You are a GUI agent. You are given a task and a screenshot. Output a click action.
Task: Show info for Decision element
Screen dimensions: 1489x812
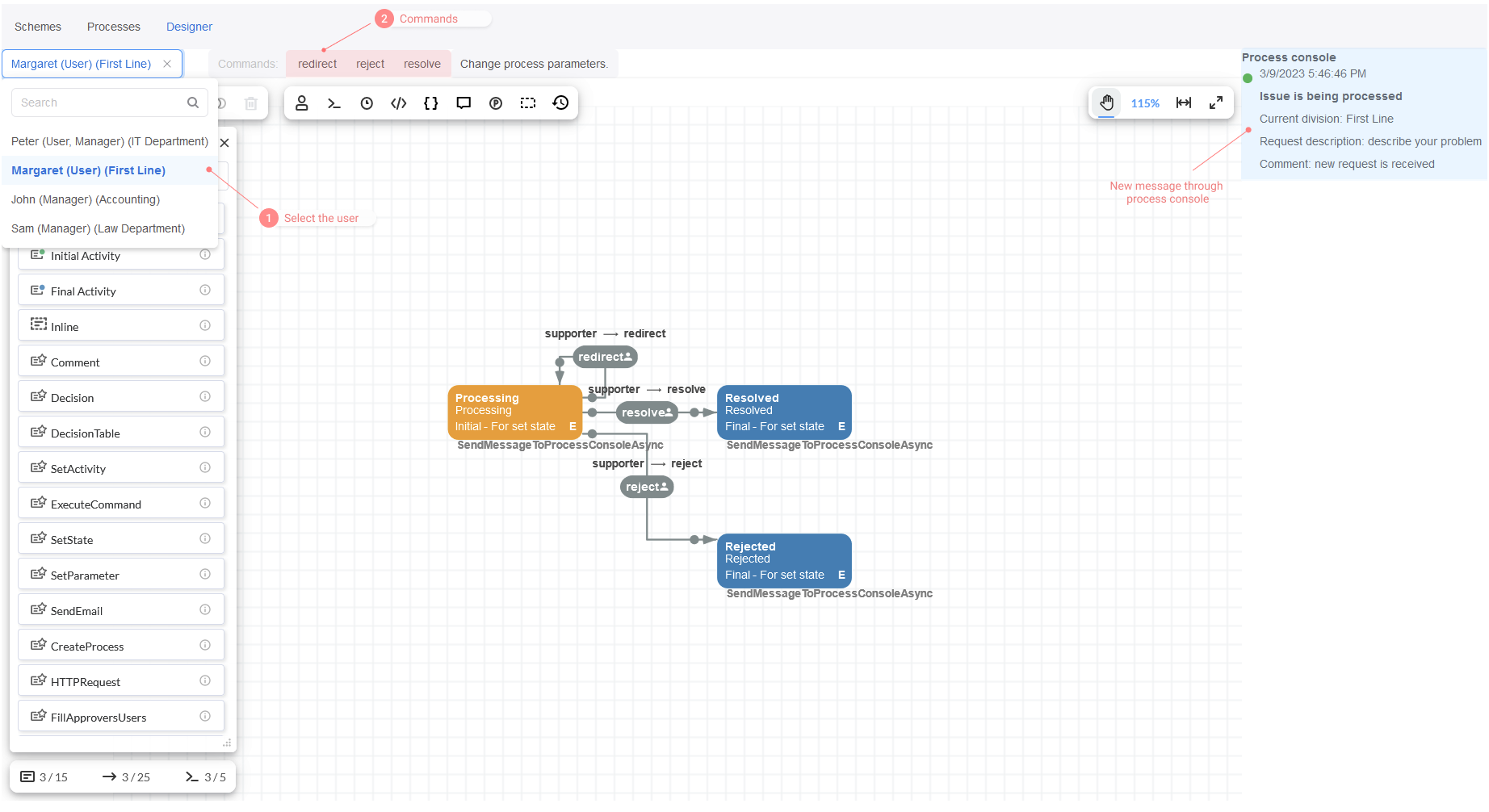(205, 396)
